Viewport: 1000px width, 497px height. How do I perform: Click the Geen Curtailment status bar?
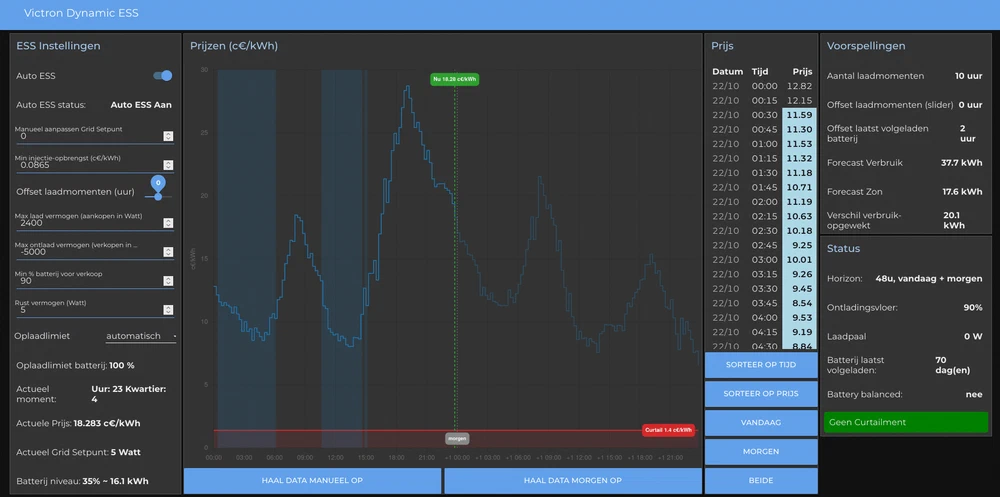(906, 422)
